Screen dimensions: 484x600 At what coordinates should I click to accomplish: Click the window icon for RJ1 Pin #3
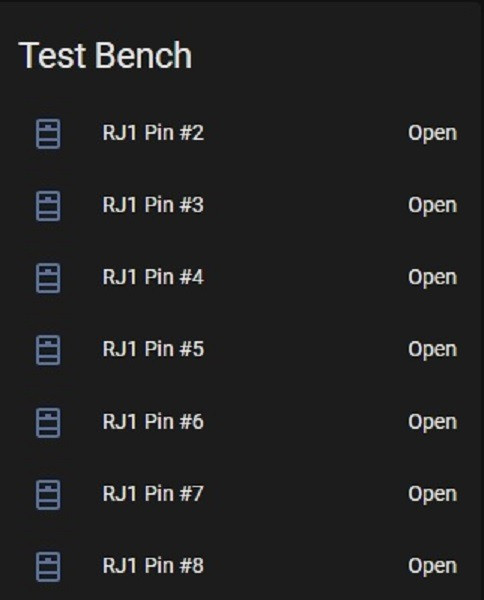pos(48,206)
